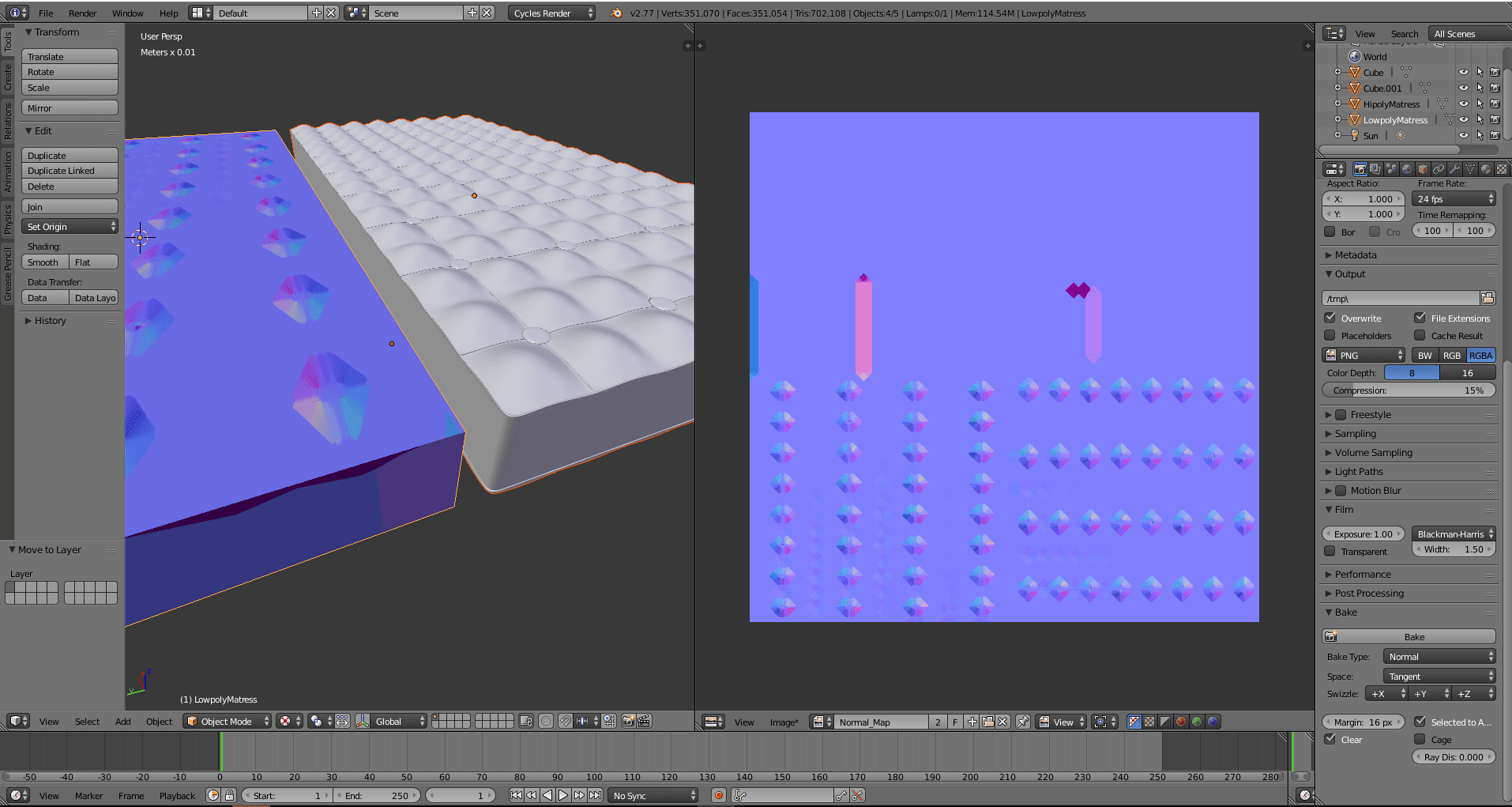Expand the Sampling panel
1512x807 pixels.
1356,433
